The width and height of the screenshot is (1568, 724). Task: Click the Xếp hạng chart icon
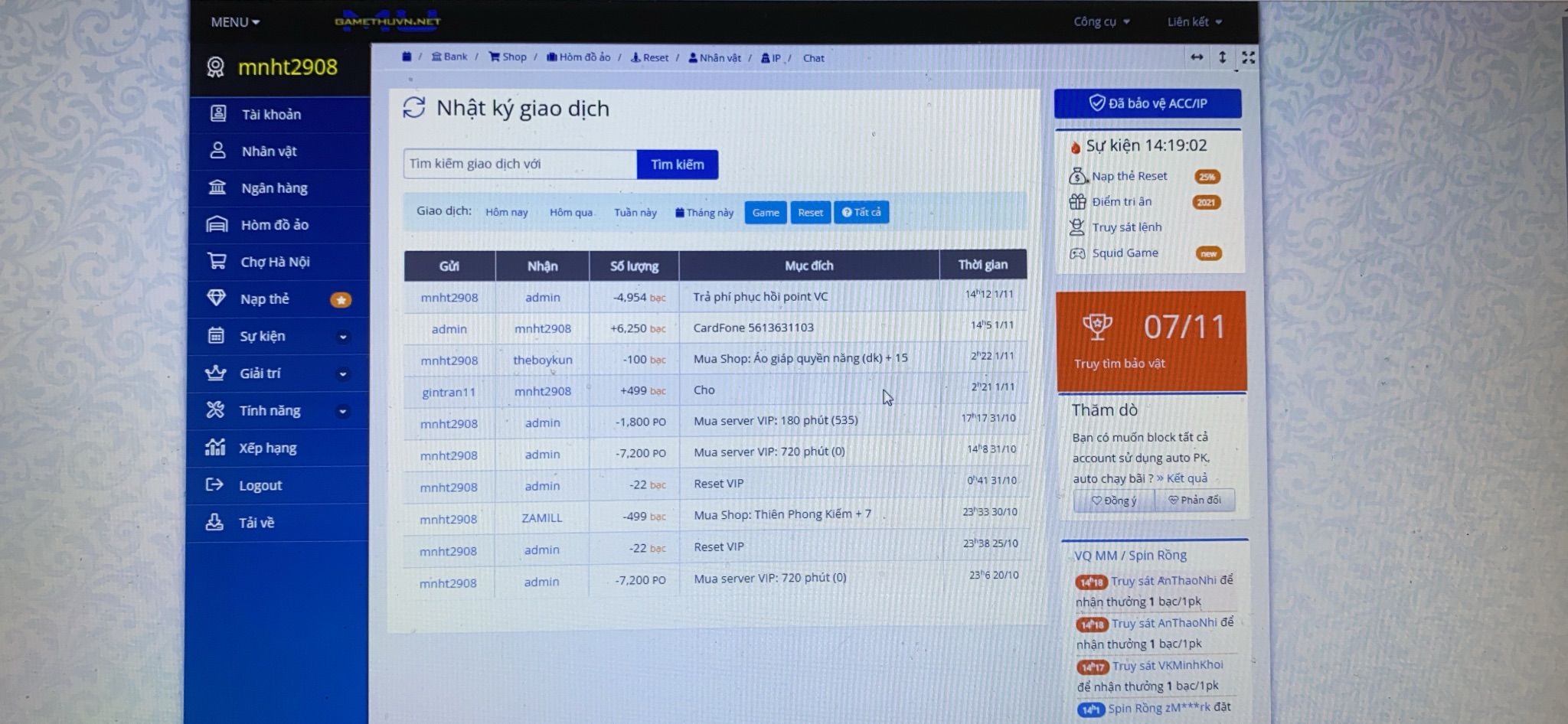(x=215, y=447)
